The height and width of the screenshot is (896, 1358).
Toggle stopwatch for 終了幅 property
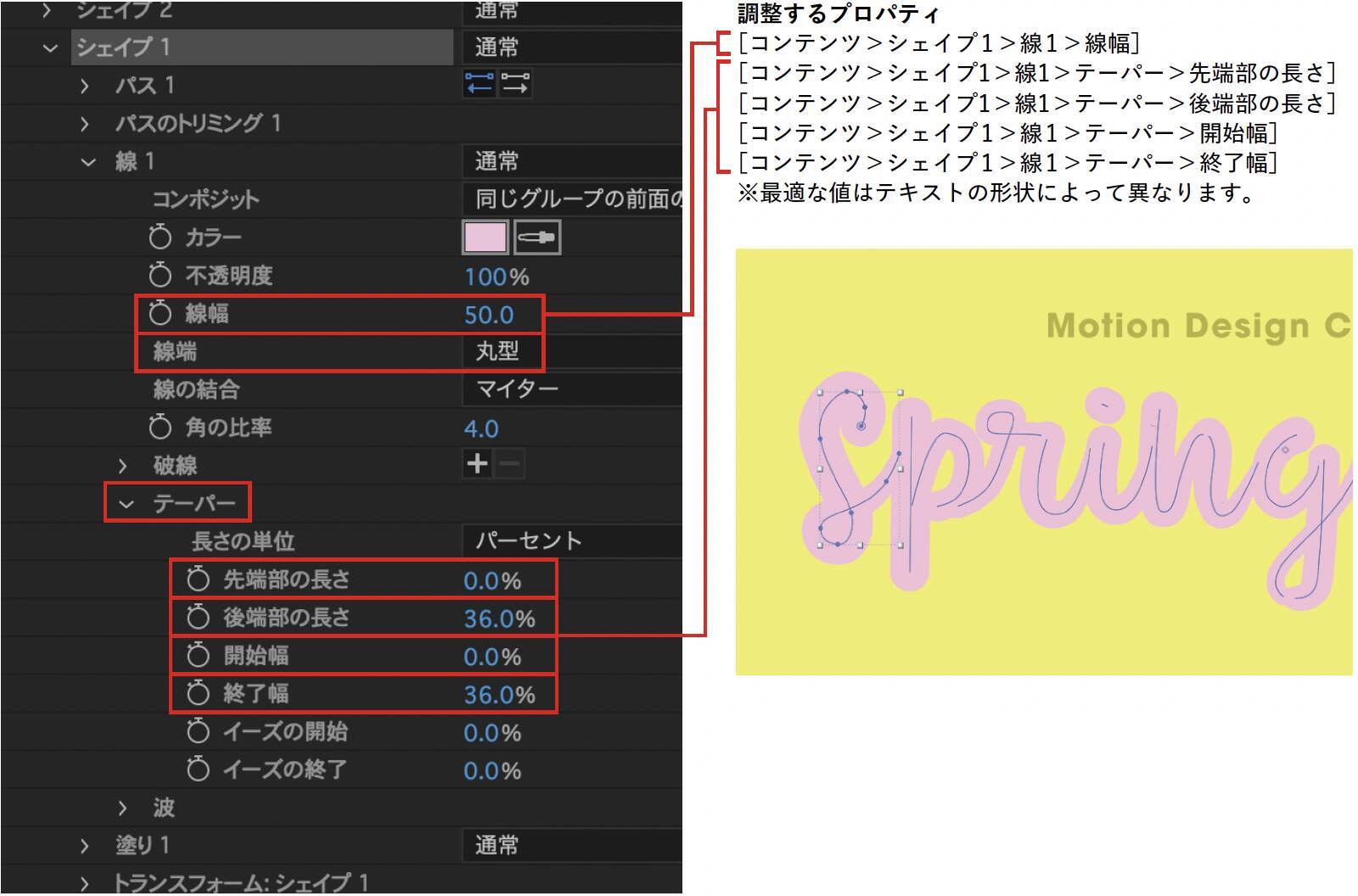[198, 693]
